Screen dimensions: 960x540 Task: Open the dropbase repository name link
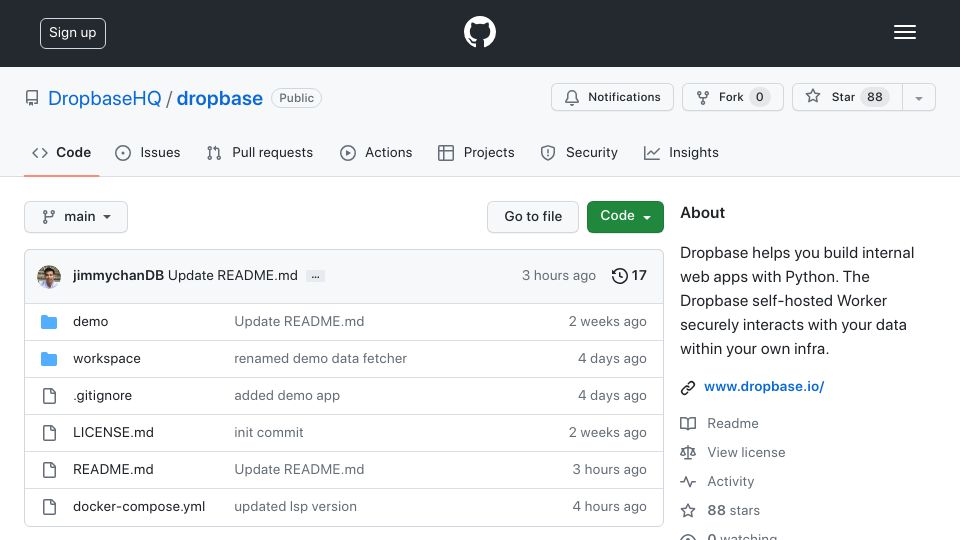point(220,98)
